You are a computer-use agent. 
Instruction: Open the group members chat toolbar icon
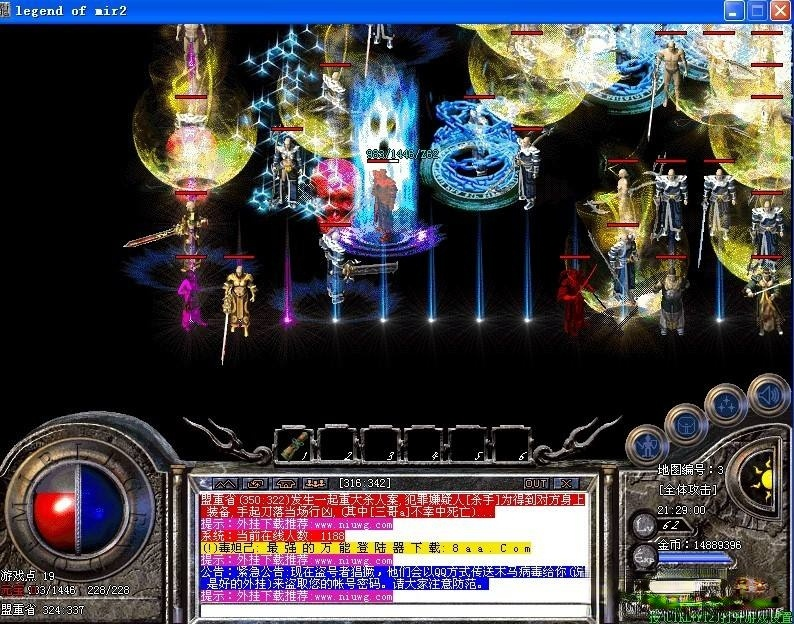point(315,483)
